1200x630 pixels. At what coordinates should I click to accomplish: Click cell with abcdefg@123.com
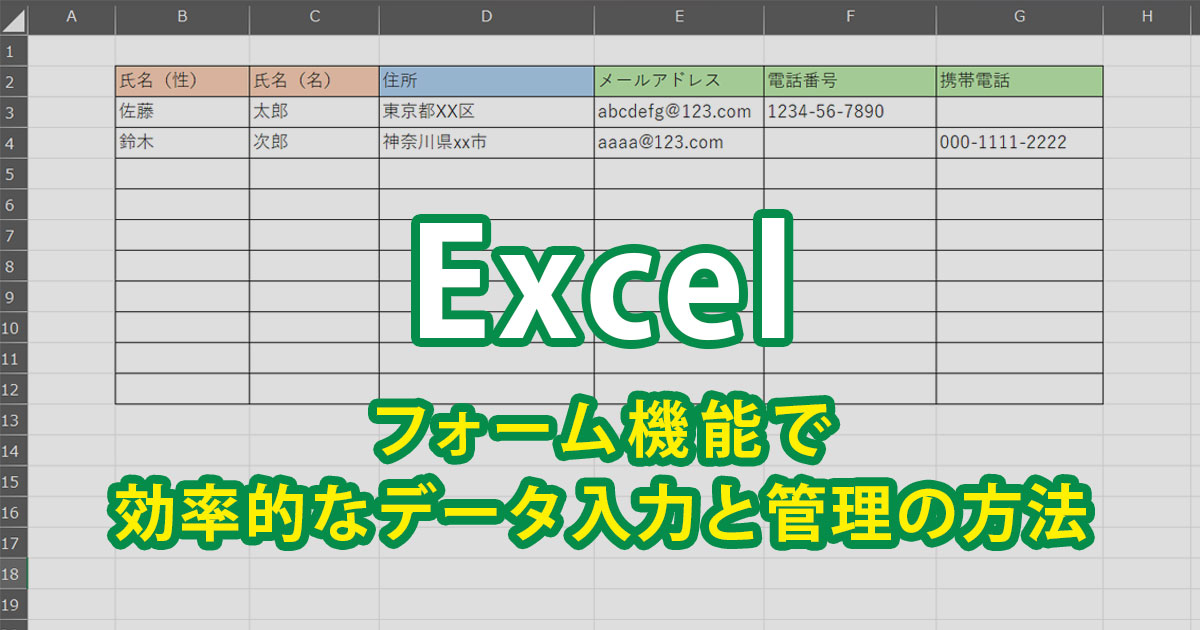[678, 112]
